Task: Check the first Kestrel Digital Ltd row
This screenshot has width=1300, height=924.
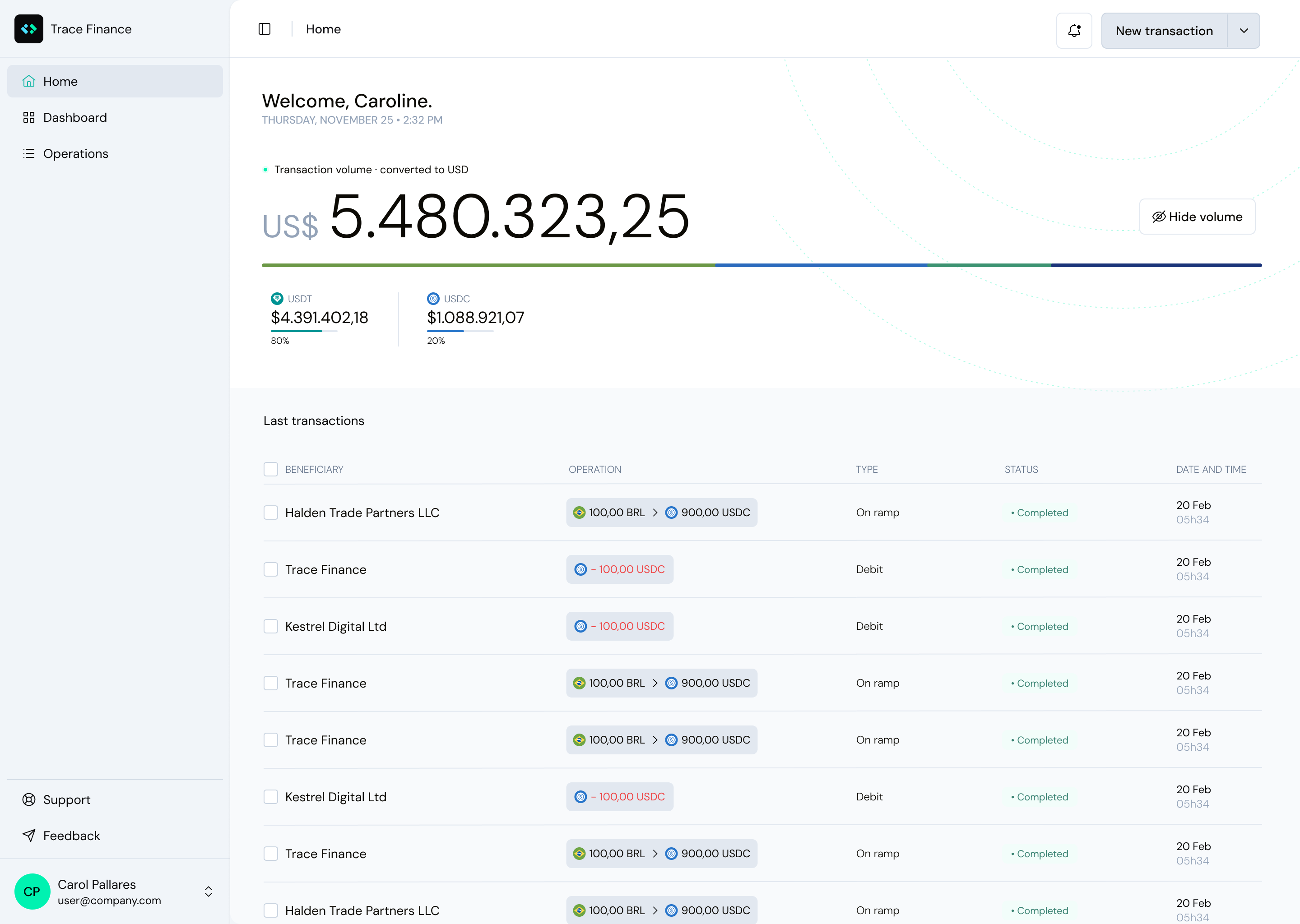Action: [271, 626]
